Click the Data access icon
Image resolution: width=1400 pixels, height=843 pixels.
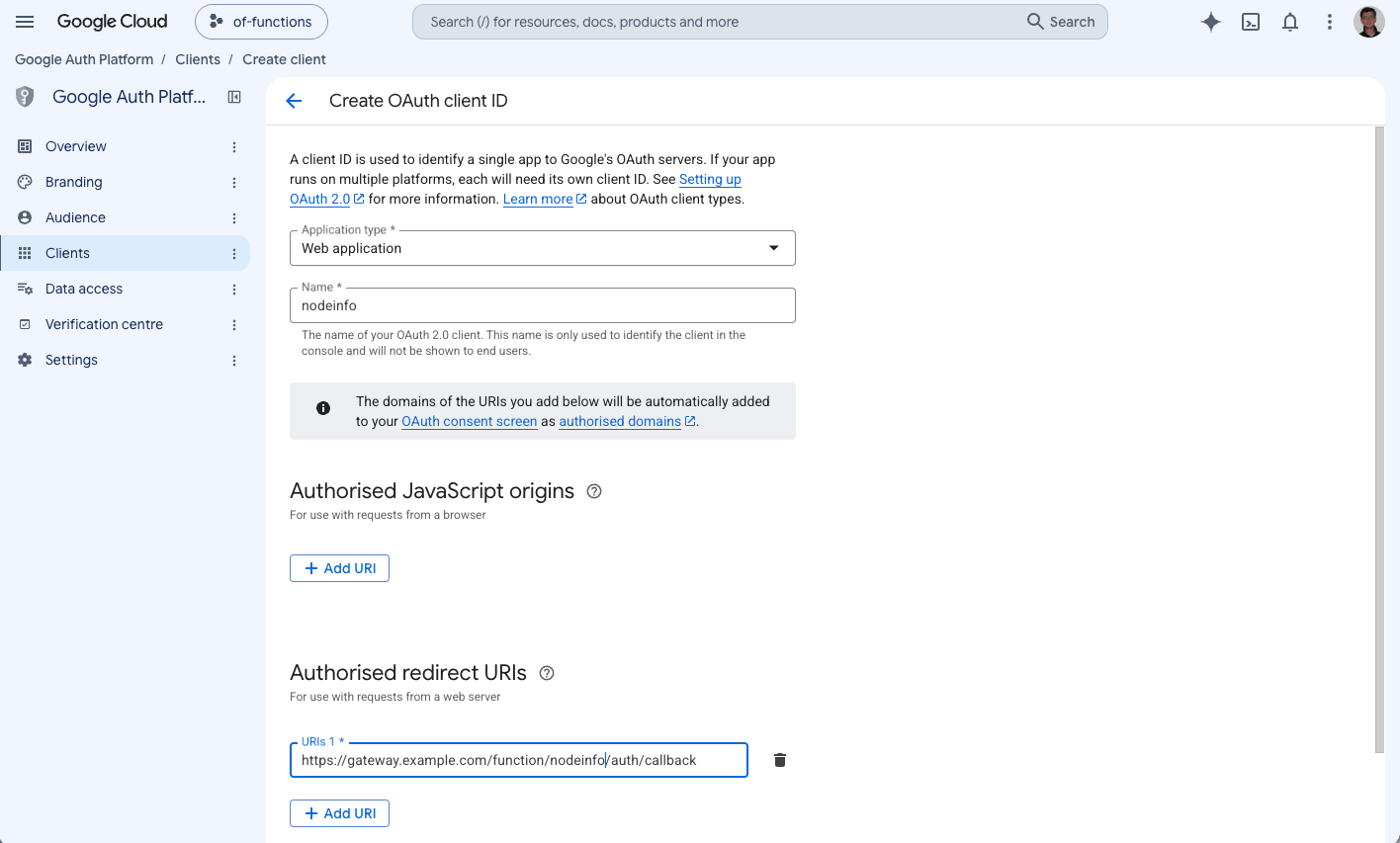click(x=25, y=289)
